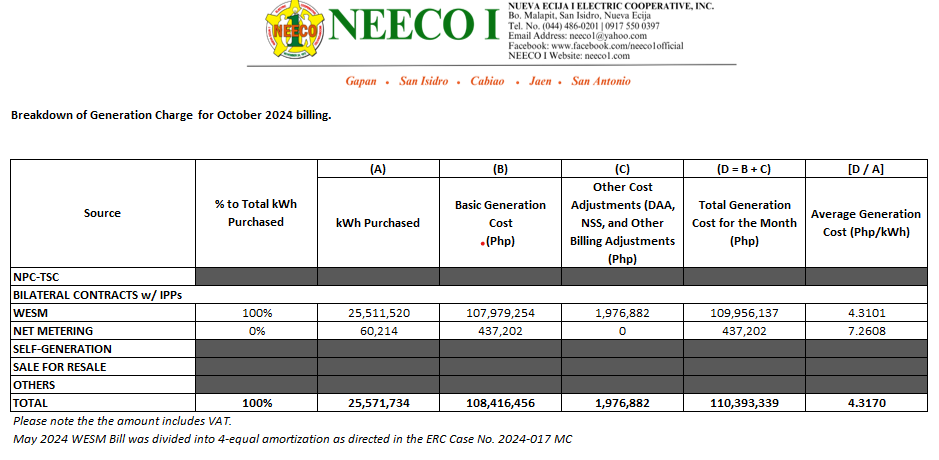The height and width of the screenshot is (460, 939).
Task: Click total generation cost 110,393,339
Action: (743, 403)
